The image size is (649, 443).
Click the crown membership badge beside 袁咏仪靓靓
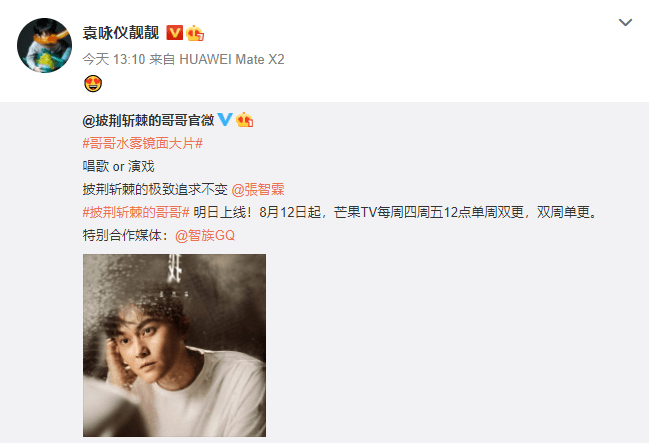pyautogui.click(x=195, y=33)
